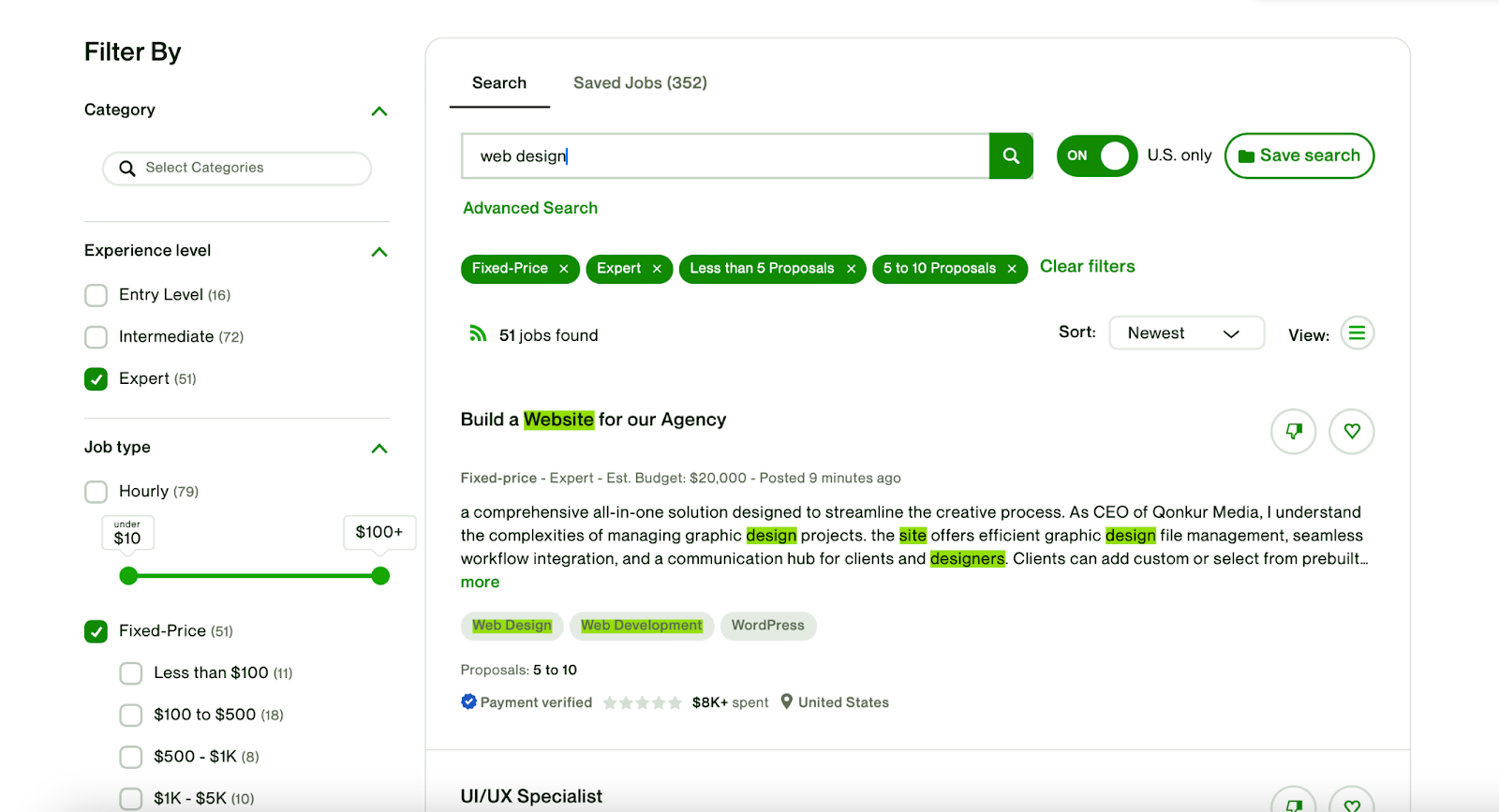Click the under $10 rate label box

click(x=127, y=533)
